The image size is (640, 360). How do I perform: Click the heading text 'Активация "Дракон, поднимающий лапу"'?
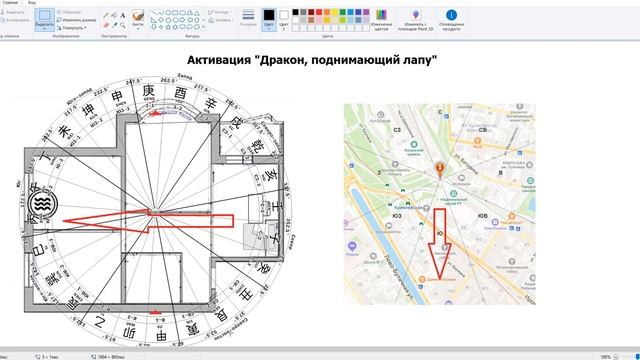pos(312,60)
